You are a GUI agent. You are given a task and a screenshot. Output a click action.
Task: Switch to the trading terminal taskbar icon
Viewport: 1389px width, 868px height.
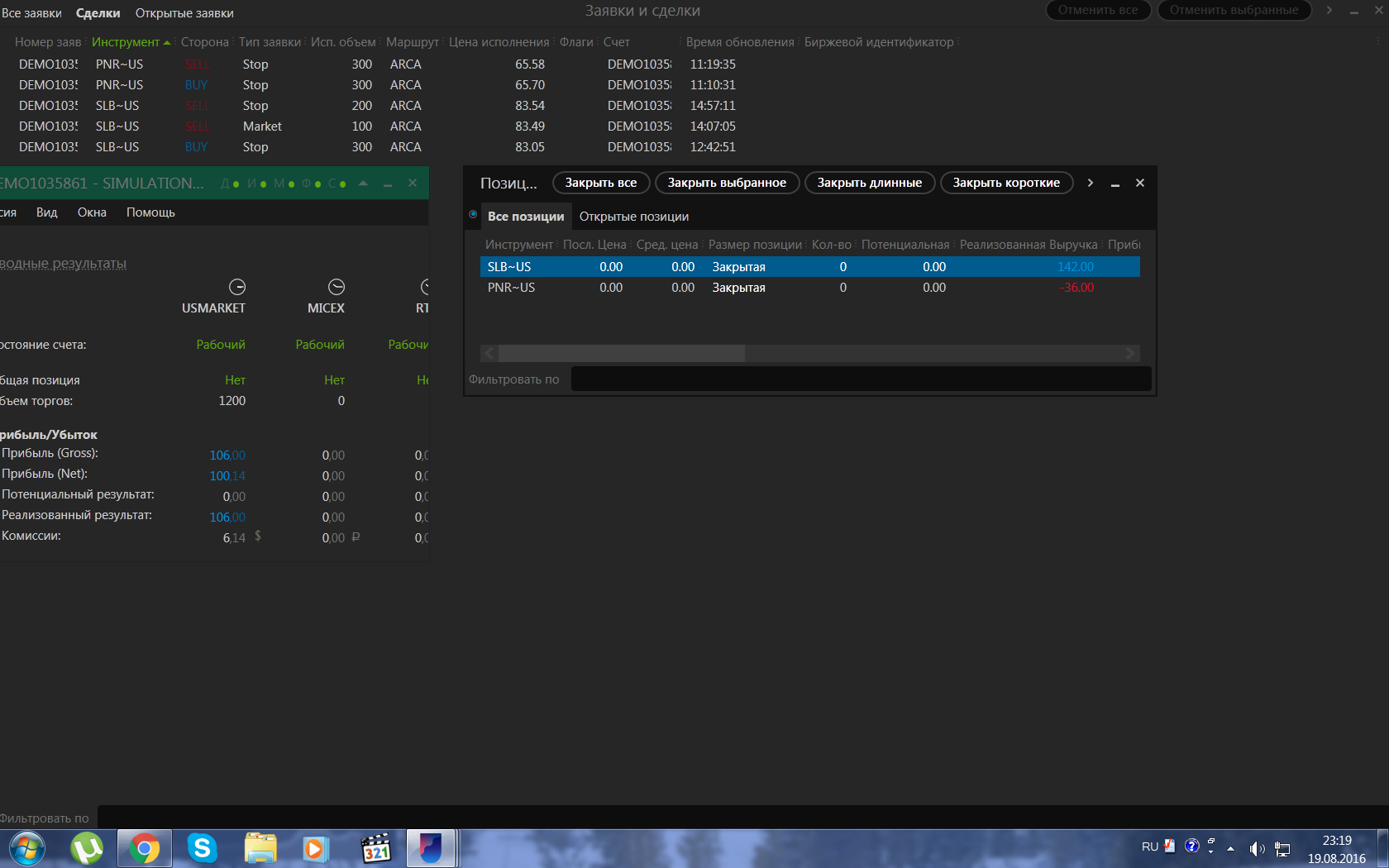click(431, 849)
